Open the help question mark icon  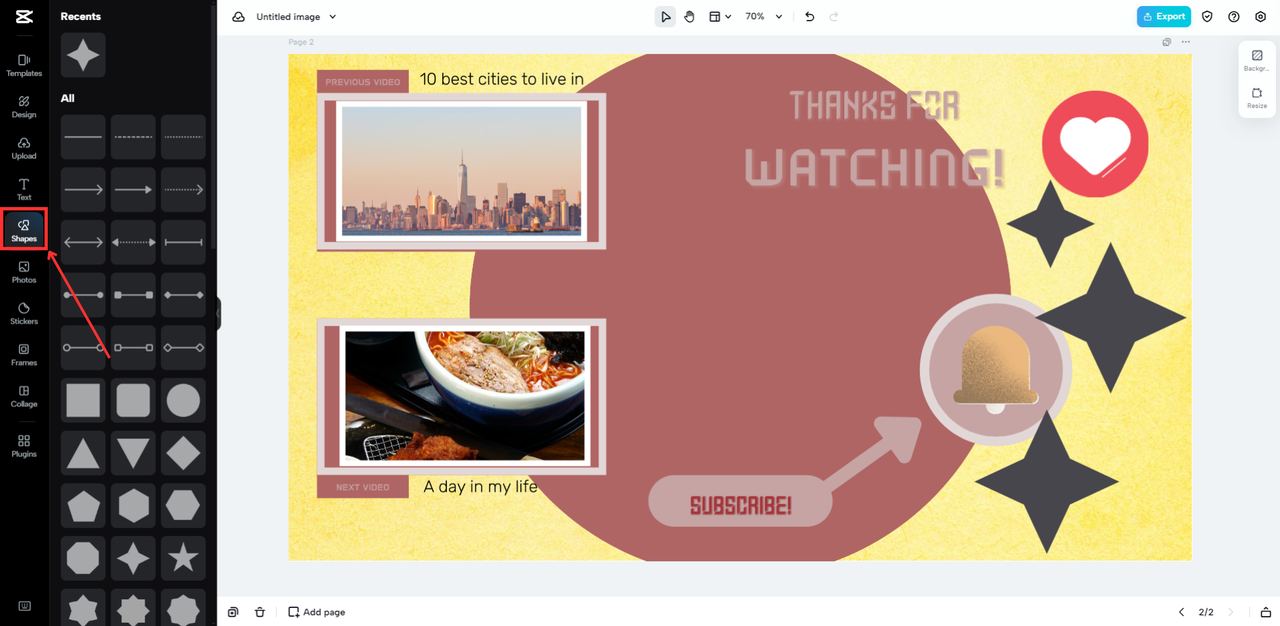(x=1234, y=17)
